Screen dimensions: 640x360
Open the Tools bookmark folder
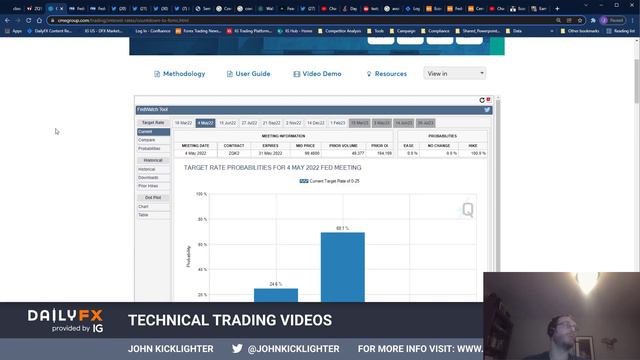click(376, 31)
